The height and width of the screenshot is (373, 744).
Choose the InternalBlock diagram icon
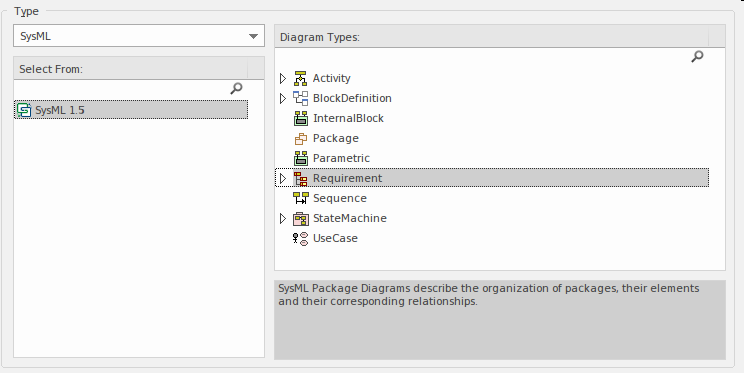pos(300,118)
